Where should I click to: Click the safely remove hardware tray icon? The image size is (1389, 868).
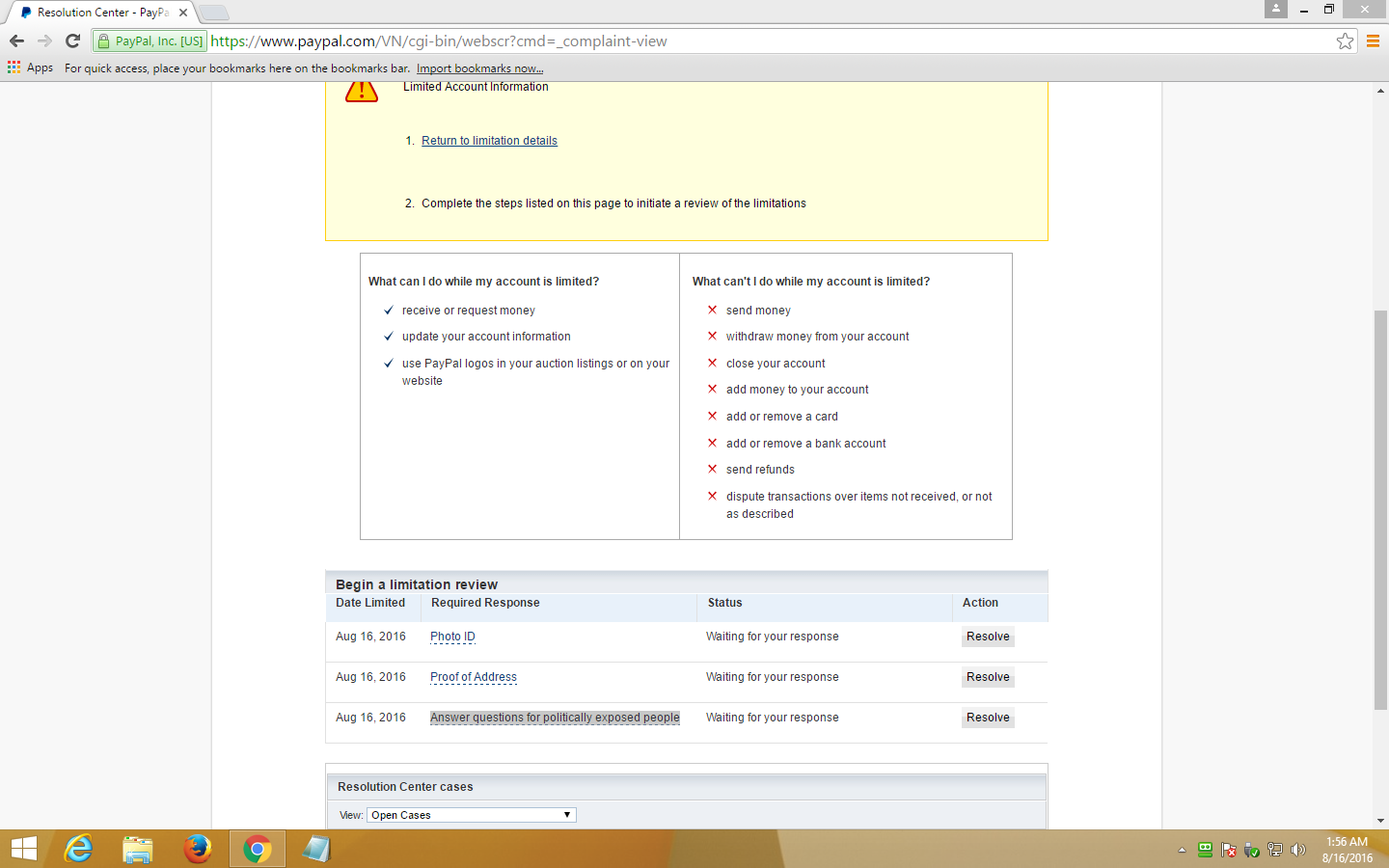(x=1251, y=850)
